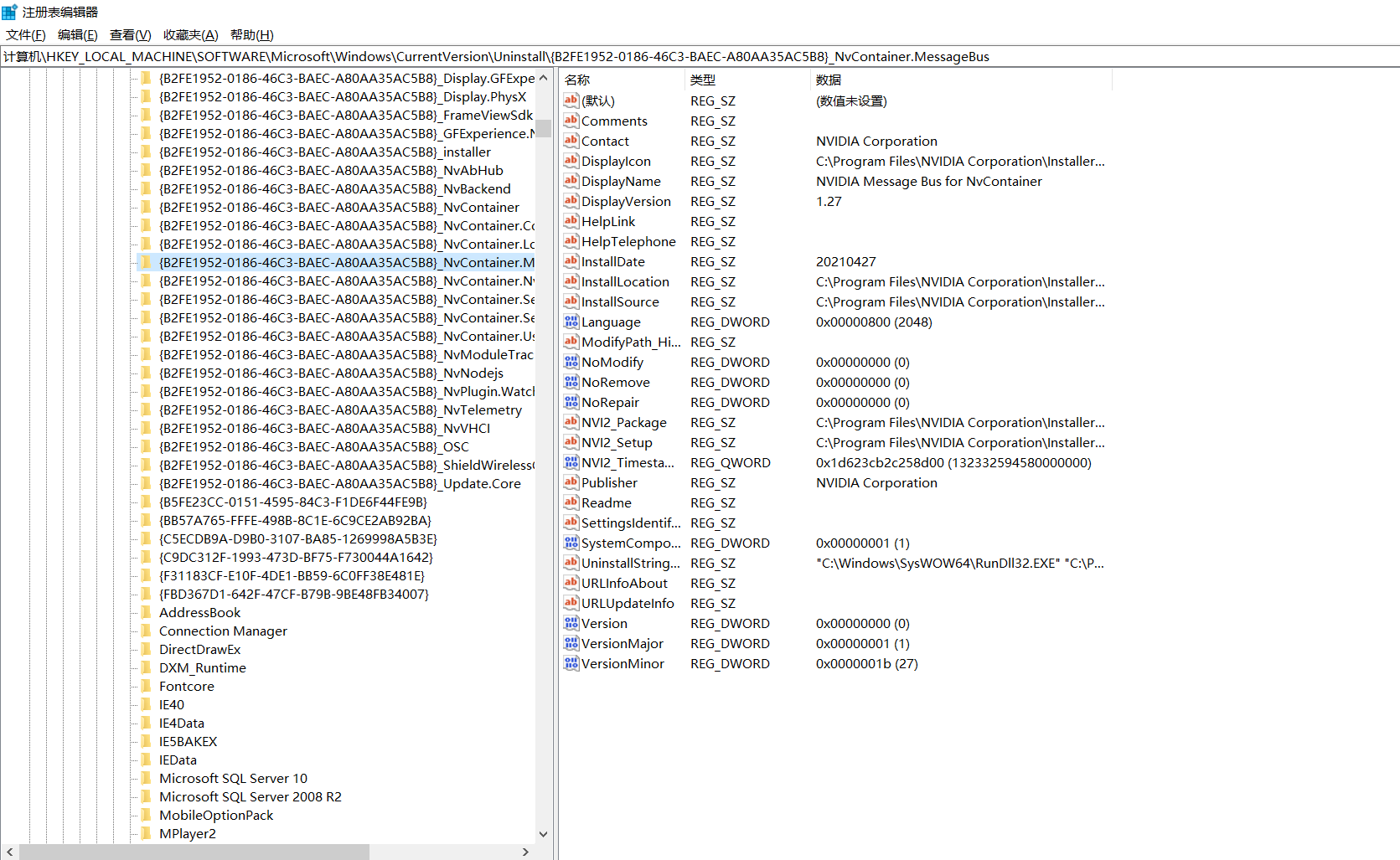Click the registry path address bar
The image size is (1400, 860).
(700, 57)
